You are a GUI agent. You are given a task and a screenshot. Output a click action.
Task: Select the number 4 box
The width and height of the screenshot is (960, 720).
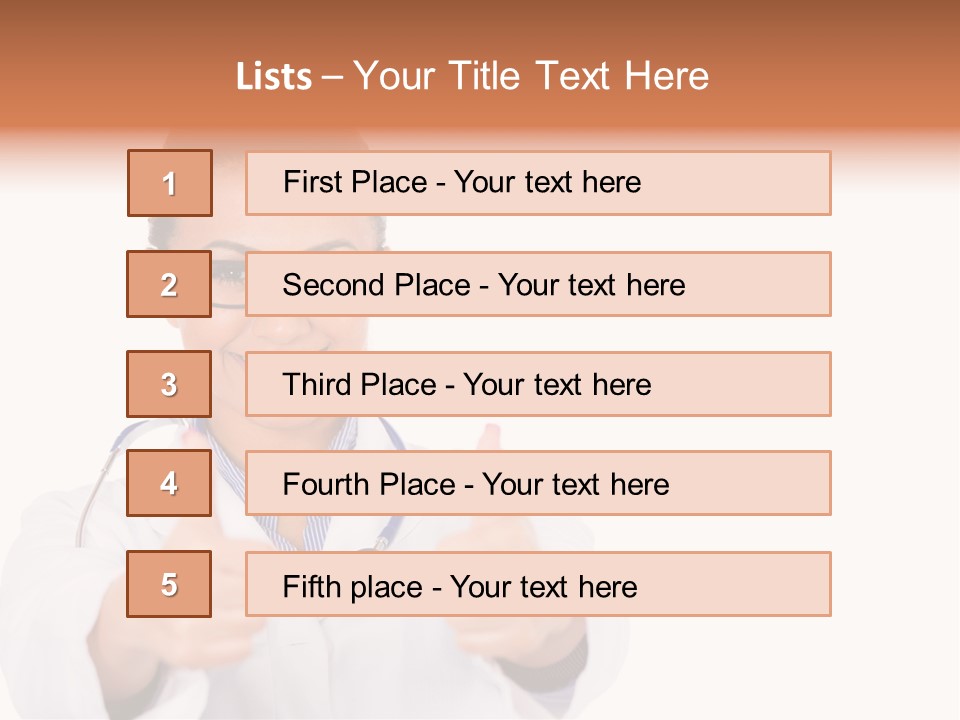[x=169, y=484]
